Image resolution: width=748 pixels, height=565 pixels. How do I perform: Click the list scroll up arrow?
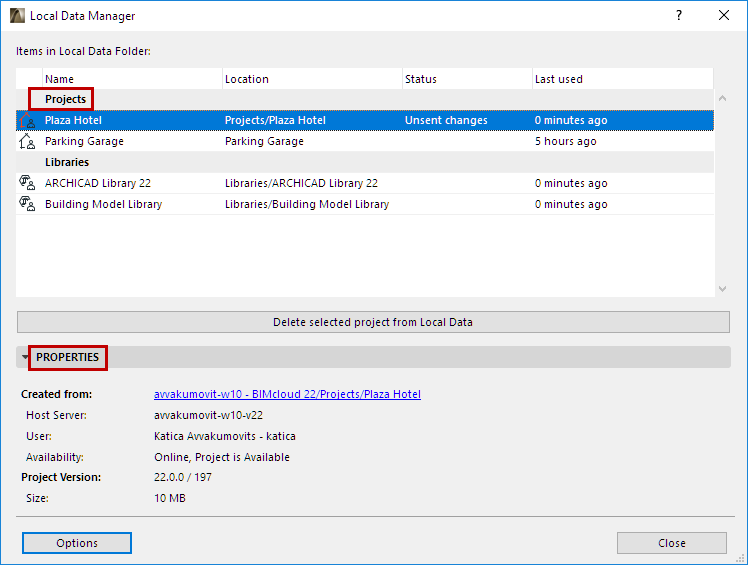tap(722, 98)
